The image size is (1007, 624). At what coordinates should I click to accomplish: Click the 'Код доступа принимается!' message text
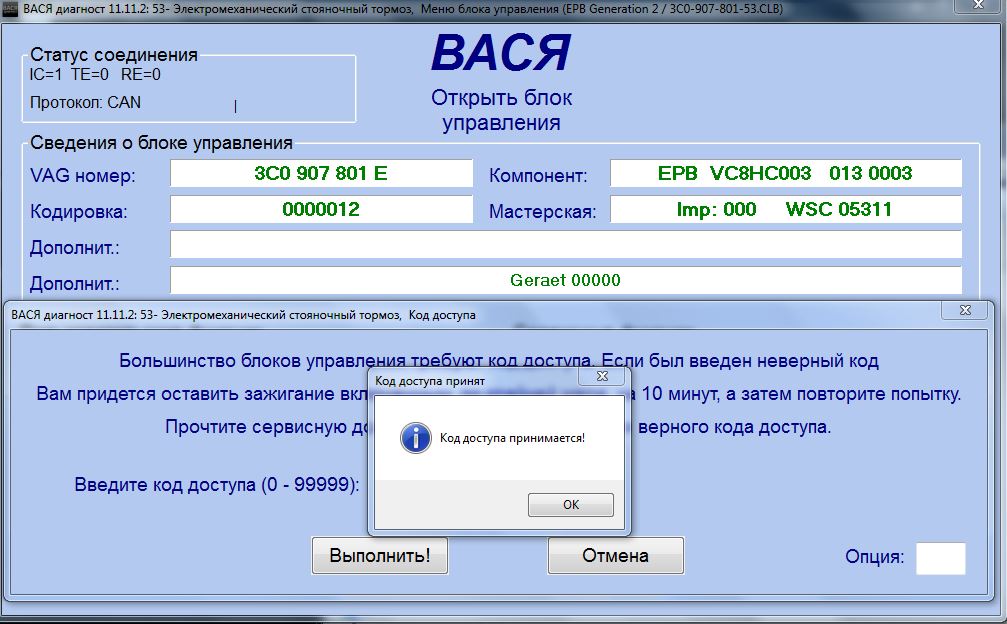(512, 439)
